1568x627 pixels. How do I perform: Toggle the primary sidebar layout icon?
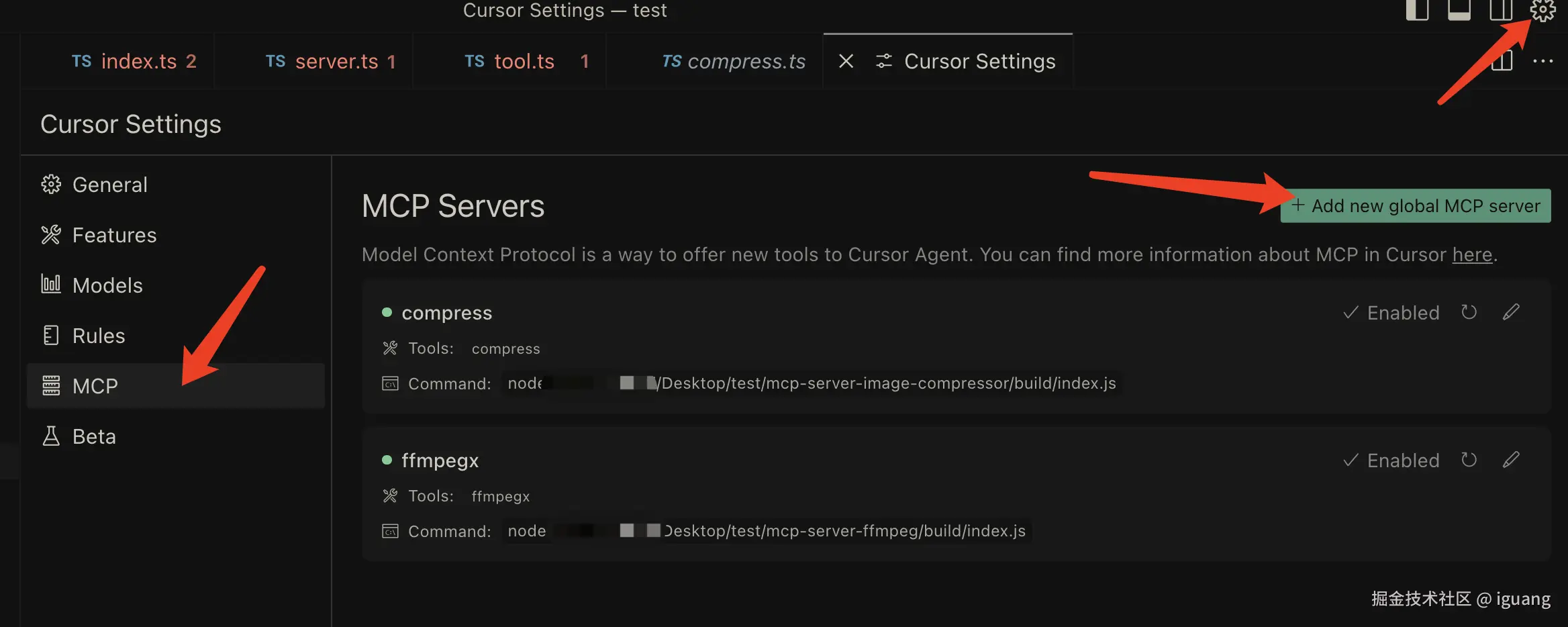pos(1417,10)
